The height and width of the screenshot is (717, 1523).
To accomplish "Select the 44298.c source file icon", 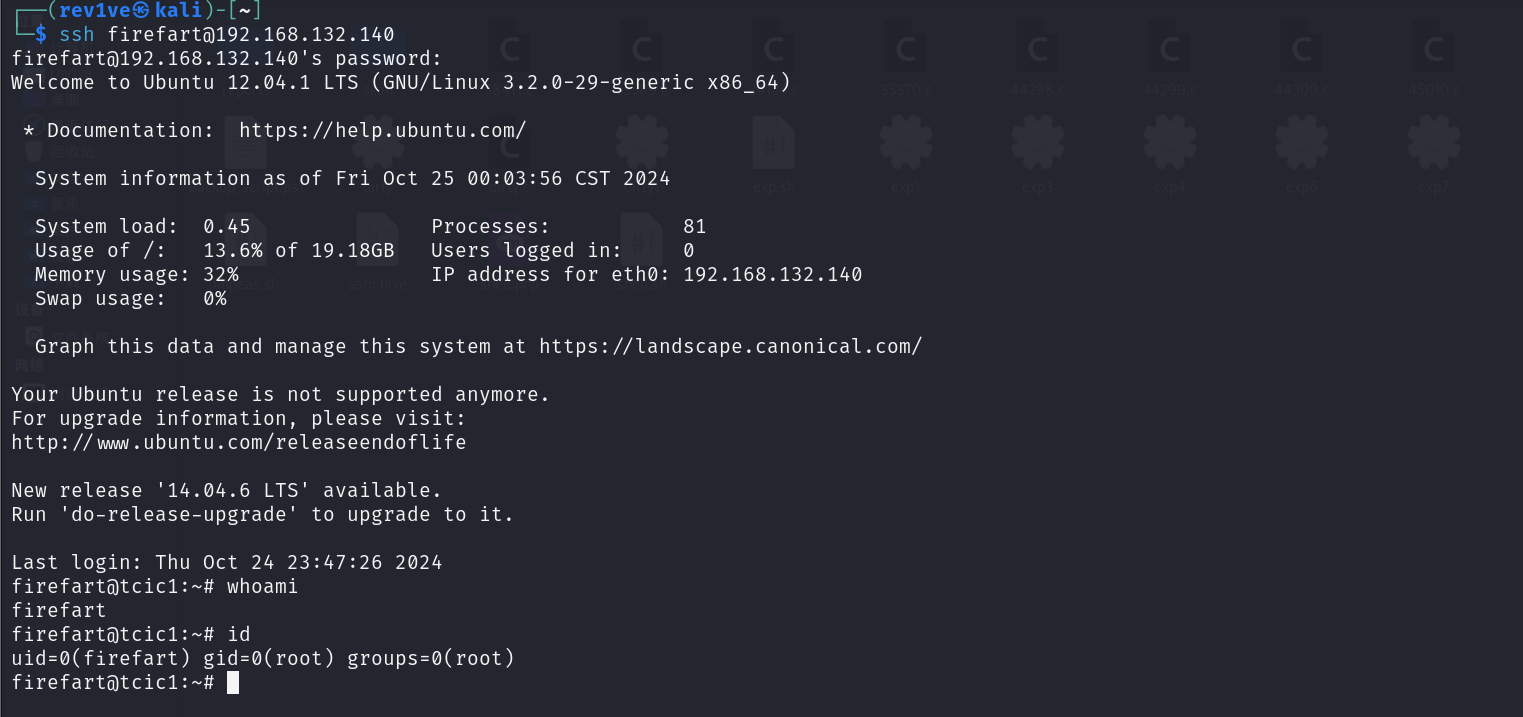I will click(x=1038, y=52).
